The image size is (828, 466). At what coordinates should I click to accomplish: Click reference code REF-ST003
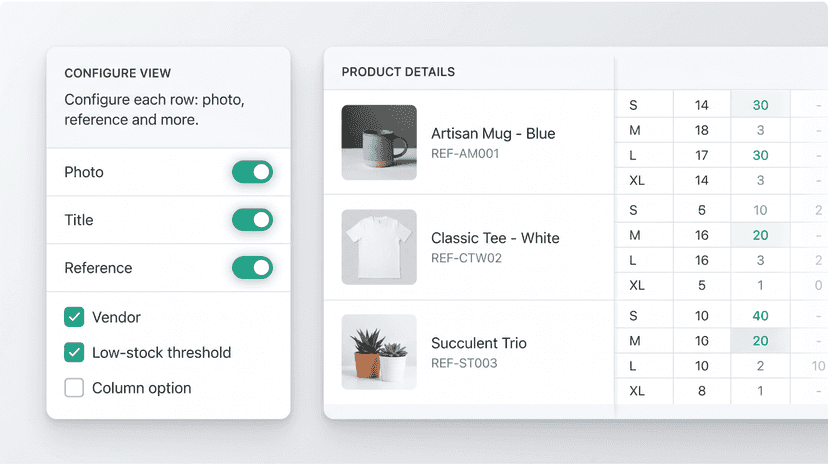click(464, 364)
